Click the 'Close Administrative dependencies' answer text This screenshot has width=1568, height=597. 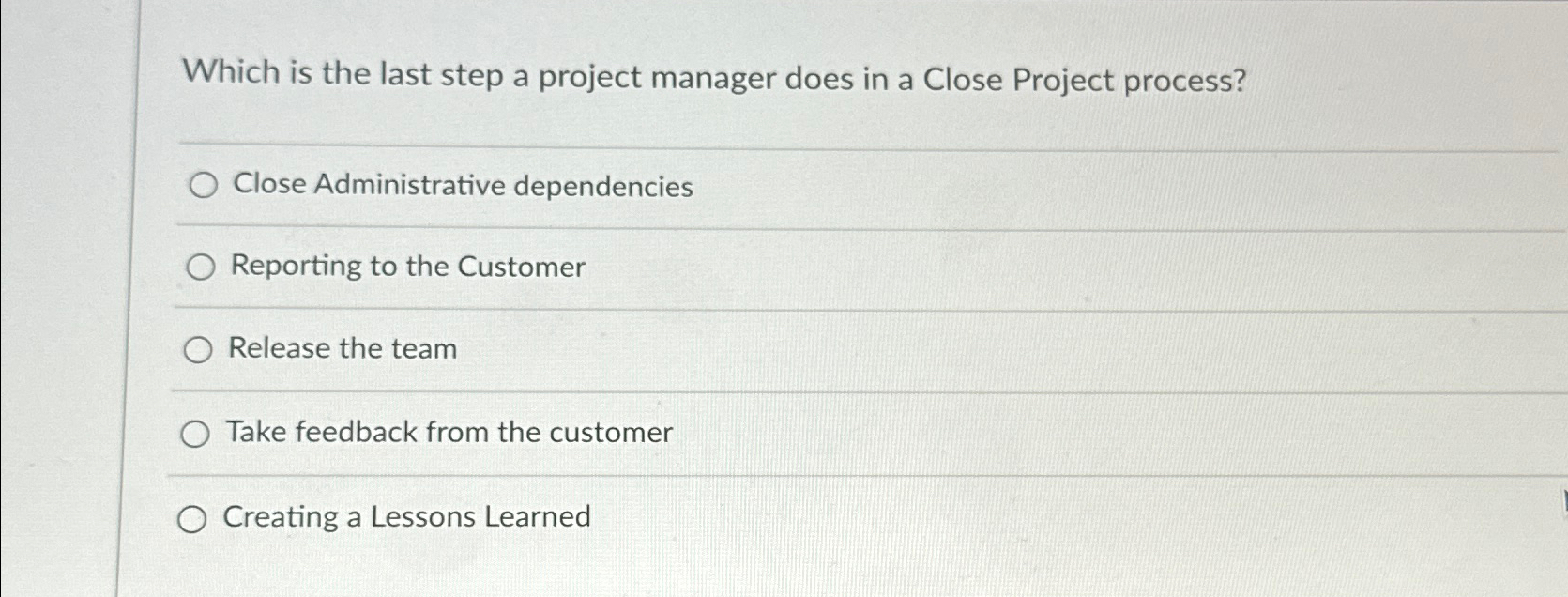(x=460, y=186)
